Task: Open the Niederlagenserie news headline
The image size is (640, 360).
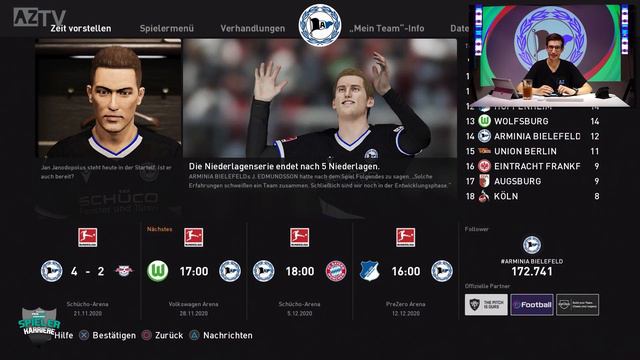Action: tap(284, 167)
